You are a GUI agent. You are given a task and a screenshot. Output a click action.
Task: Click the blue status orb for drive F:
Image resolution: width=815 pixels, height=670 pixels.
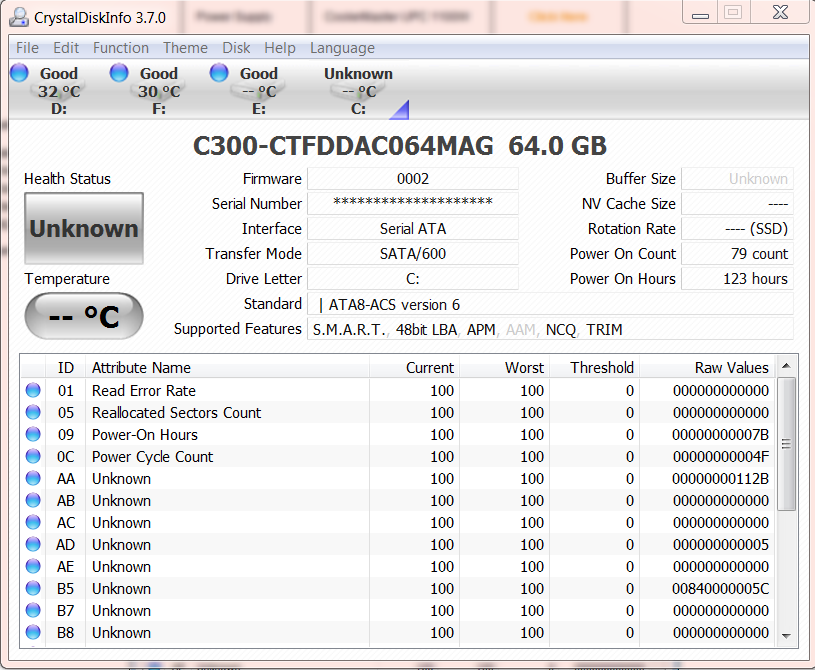(x=119, y=72)
